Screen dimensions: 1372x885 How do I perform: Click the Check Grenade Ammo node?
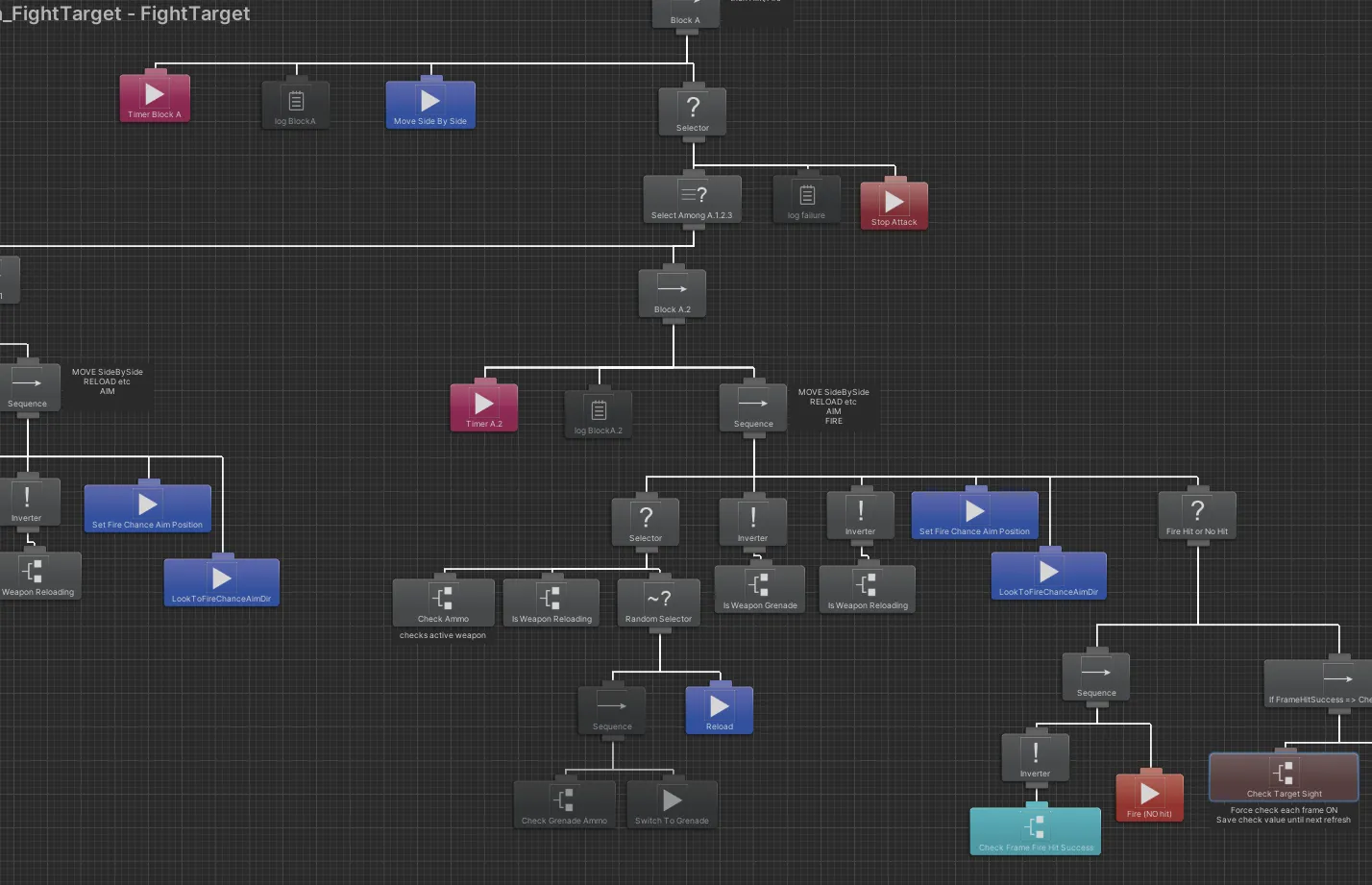[565, 804]
